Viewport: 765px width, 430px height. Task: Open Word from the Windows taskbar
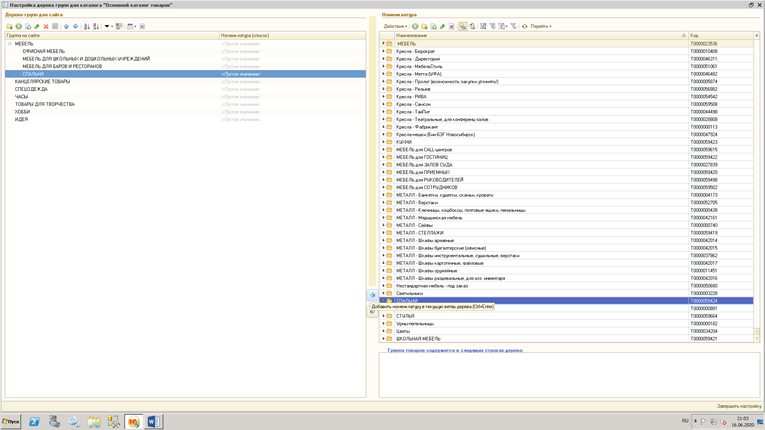pyautogui.click(x=153, y=422)
